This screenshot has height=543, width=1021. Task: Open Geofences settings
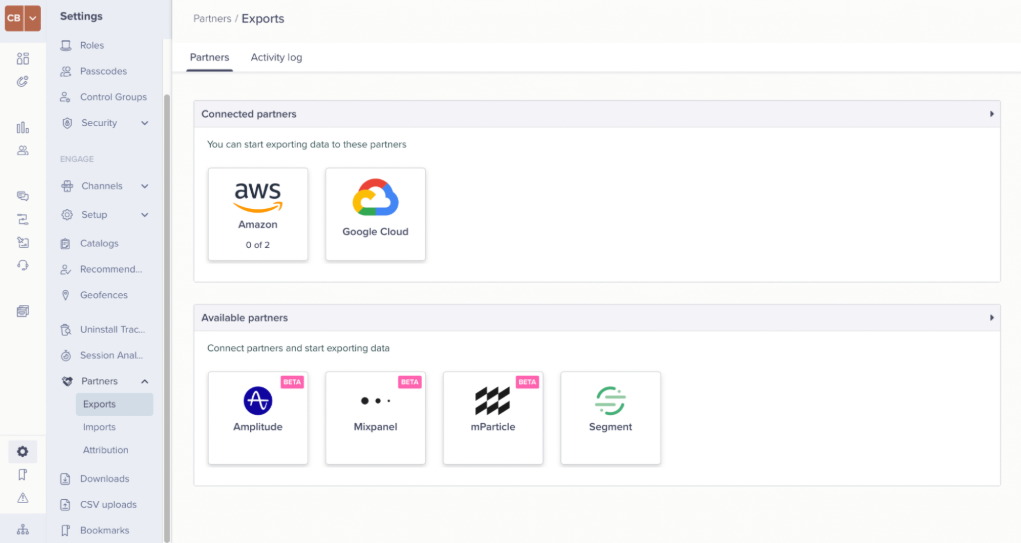point(104,295)
